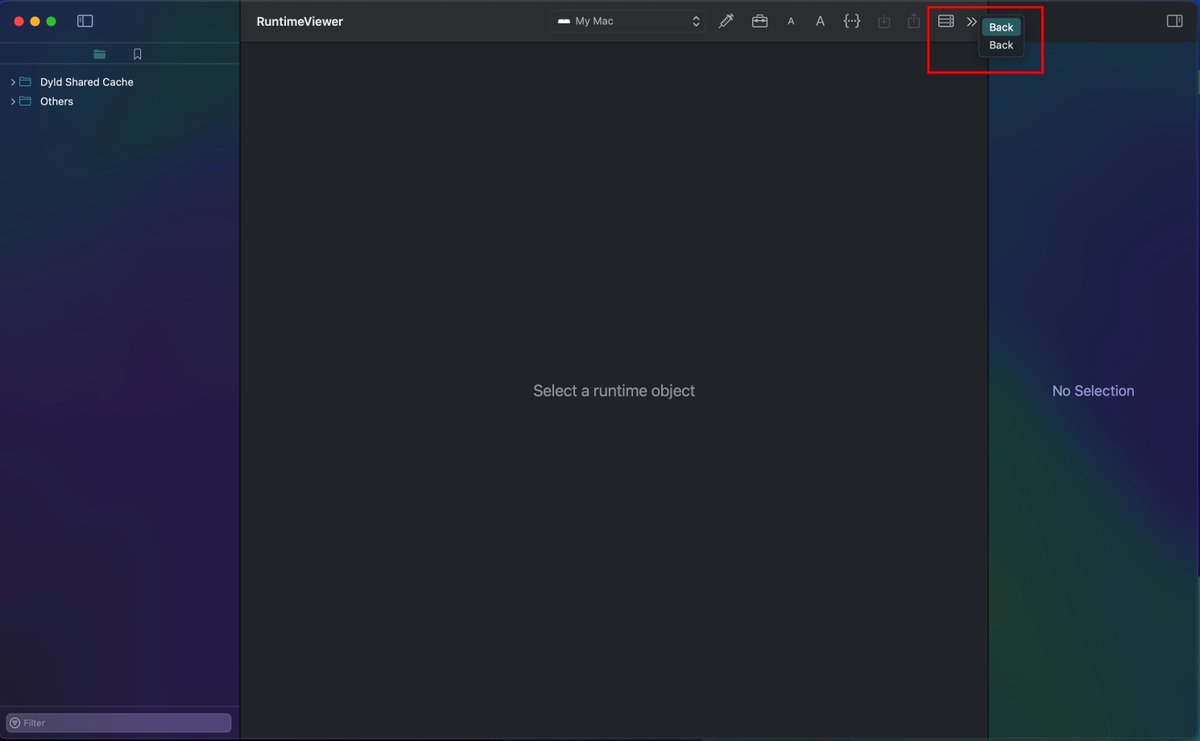Open the filter options icon
Screen dimensions: 1200x741
(15, 722)
